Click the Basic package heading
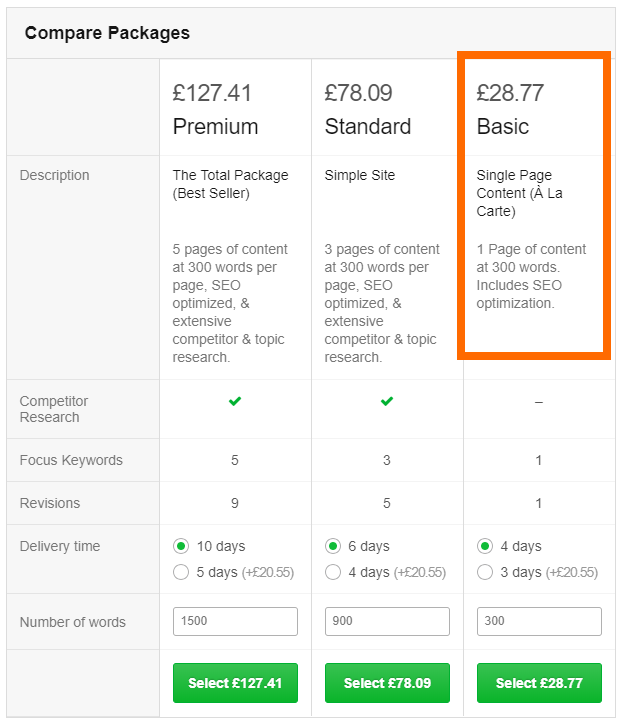This screenshot has width=619, height=726. pos(503,126)
